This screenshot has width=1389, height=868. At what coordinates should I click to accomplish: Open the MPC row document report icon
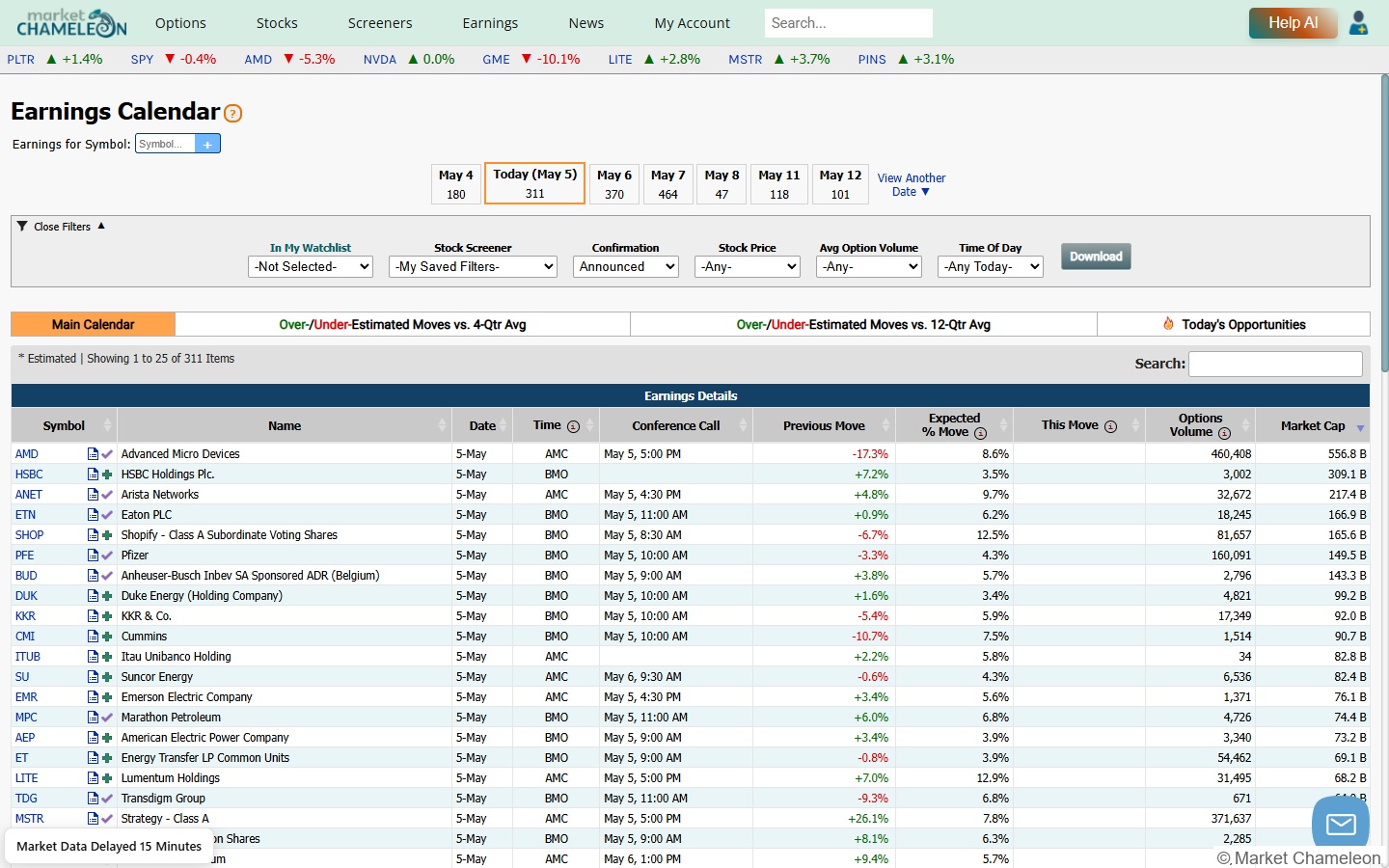(x=93, y=718)
